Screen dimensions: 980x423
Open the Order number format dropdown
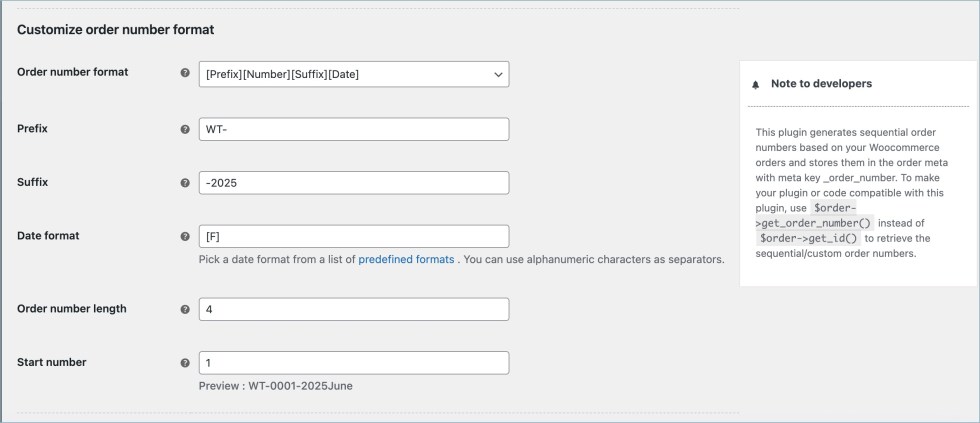tap(354, 74)
